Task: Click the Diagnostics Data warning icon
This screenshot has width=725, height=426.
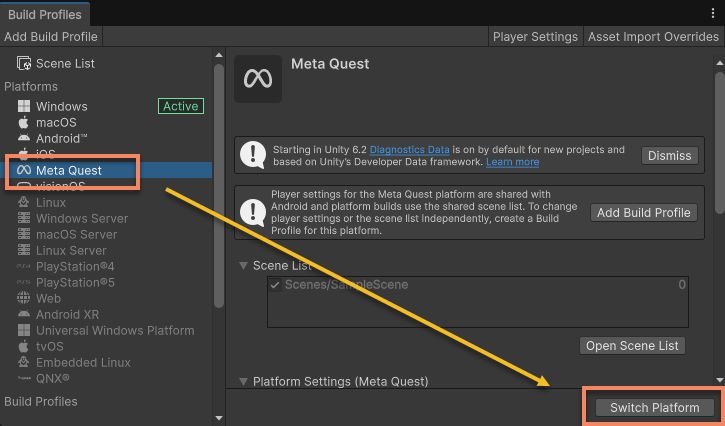Action: click(253, 155)
